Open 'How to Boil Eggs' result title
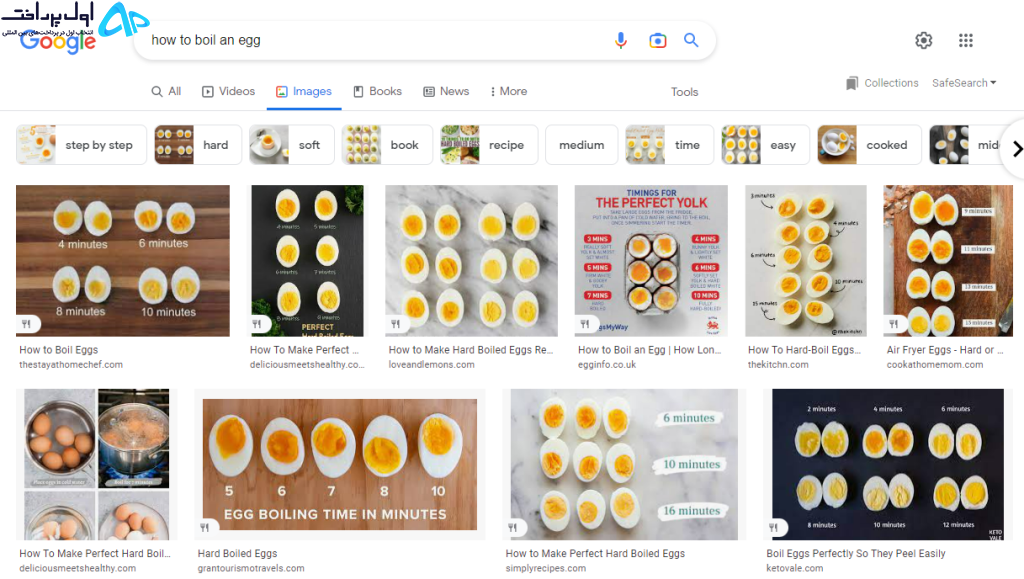The height and width of the screenshot is (579, 1024). point(59,350)
